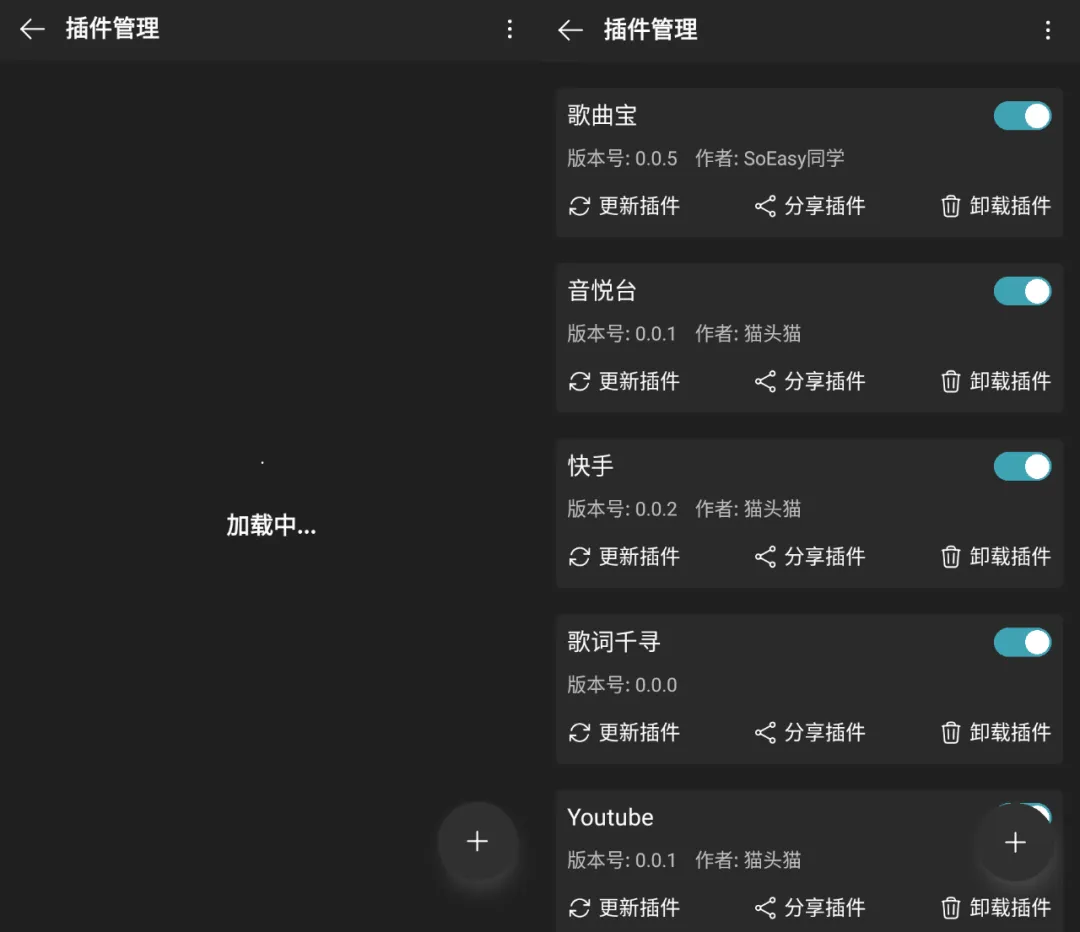Tap the plus button on the loading screen
This screenshot has height=932, width=1080.
coord(477,841)
